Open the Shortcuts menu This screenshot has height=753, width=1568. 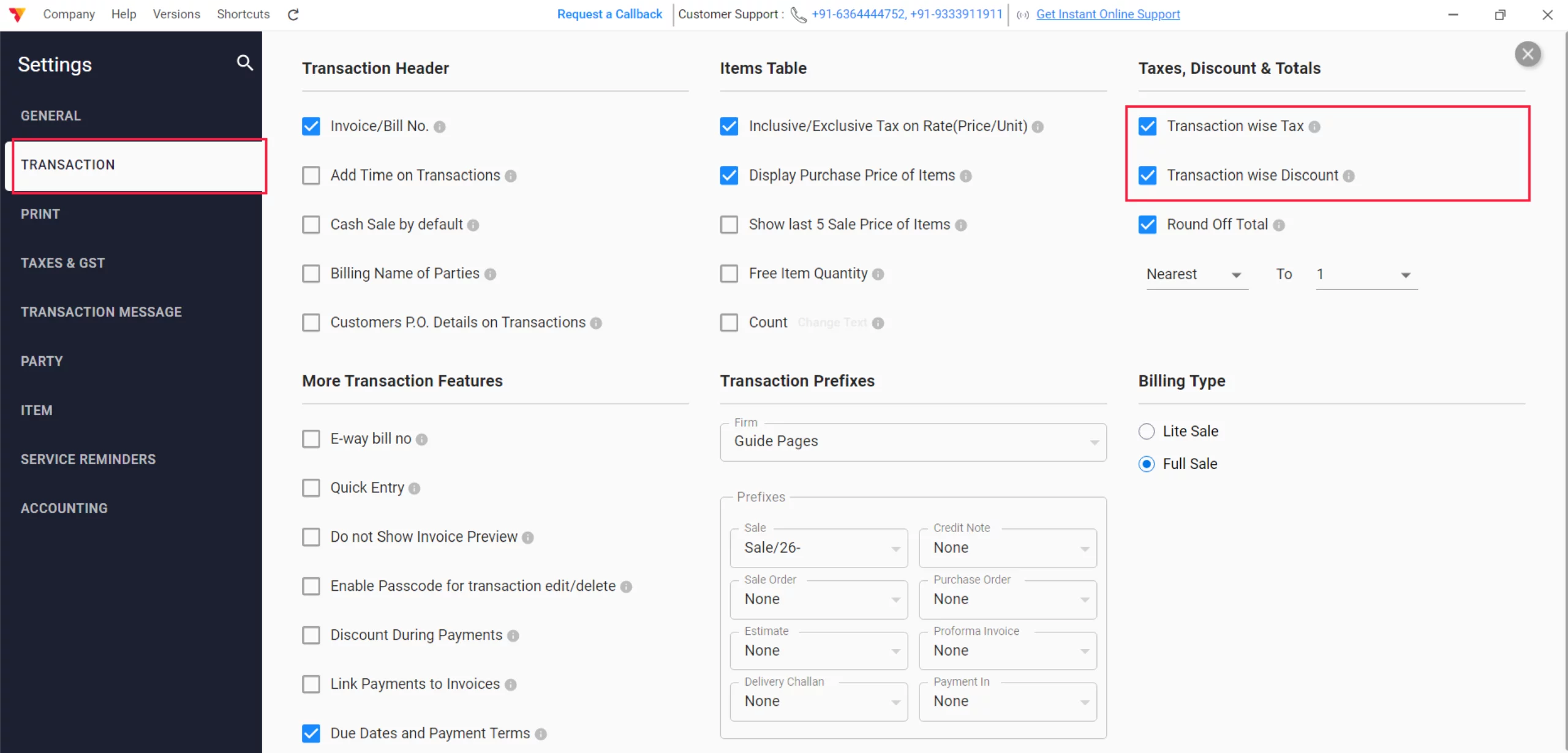pyautogui.click(x=243, y=14)
